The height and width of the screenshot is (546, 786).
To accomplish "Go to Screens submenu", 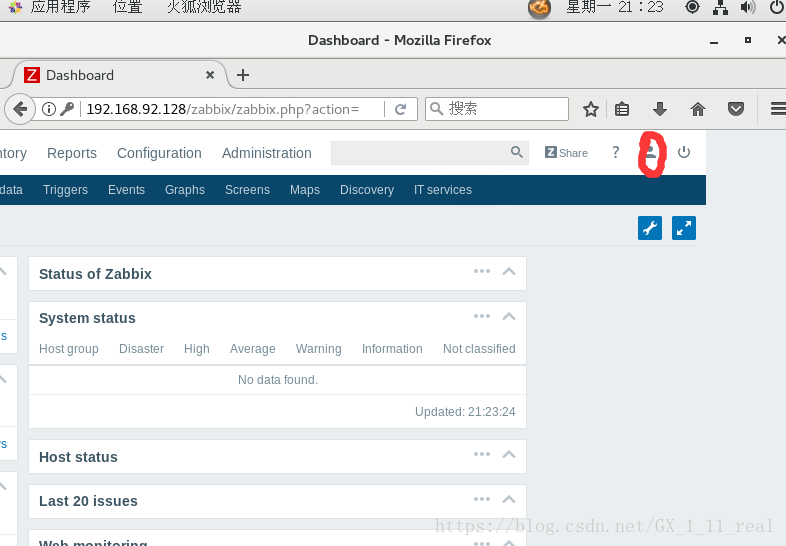I will pos(247,190).
